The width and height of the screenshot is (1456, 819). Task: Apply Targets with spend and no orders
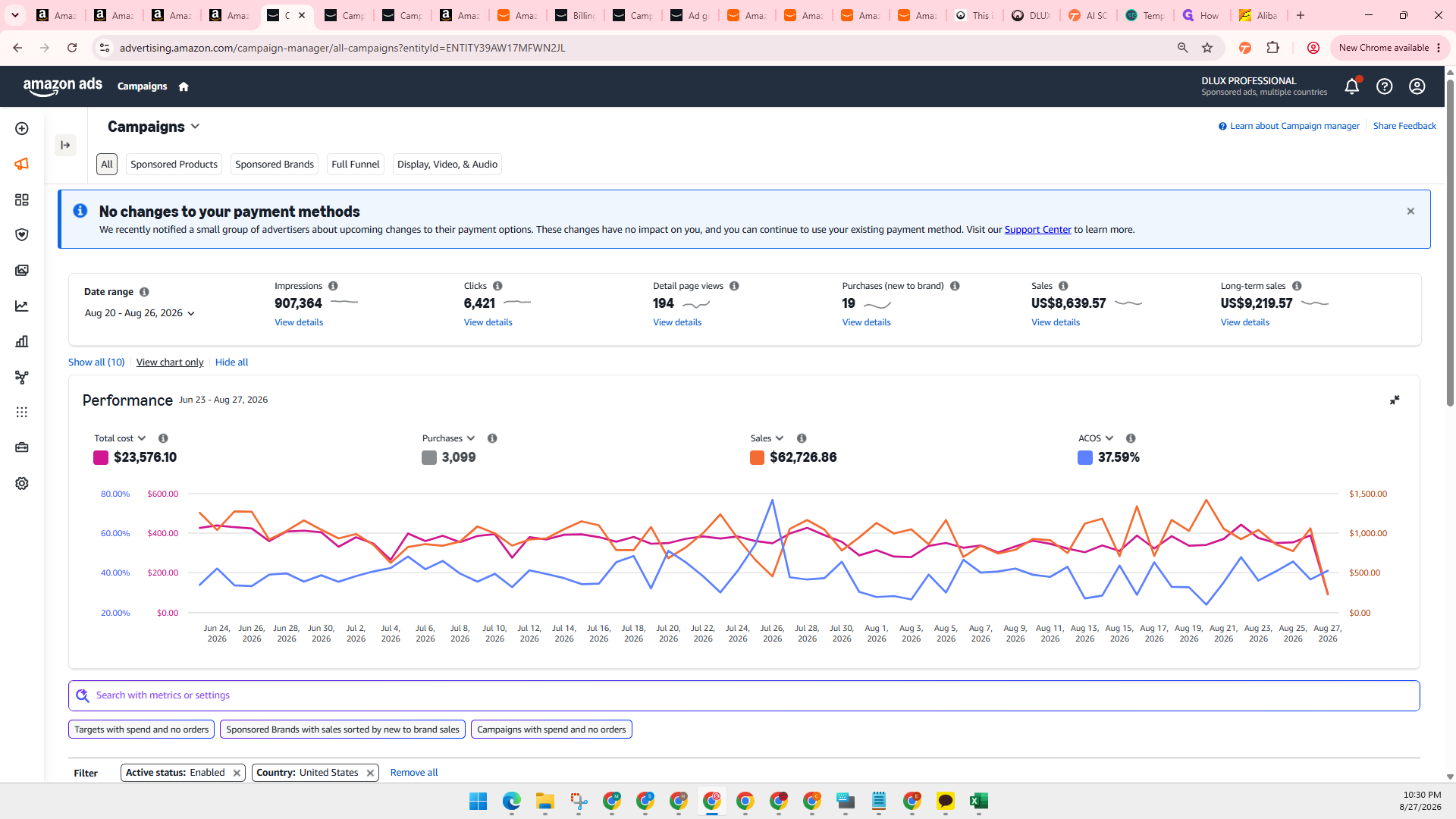[142, 730]
